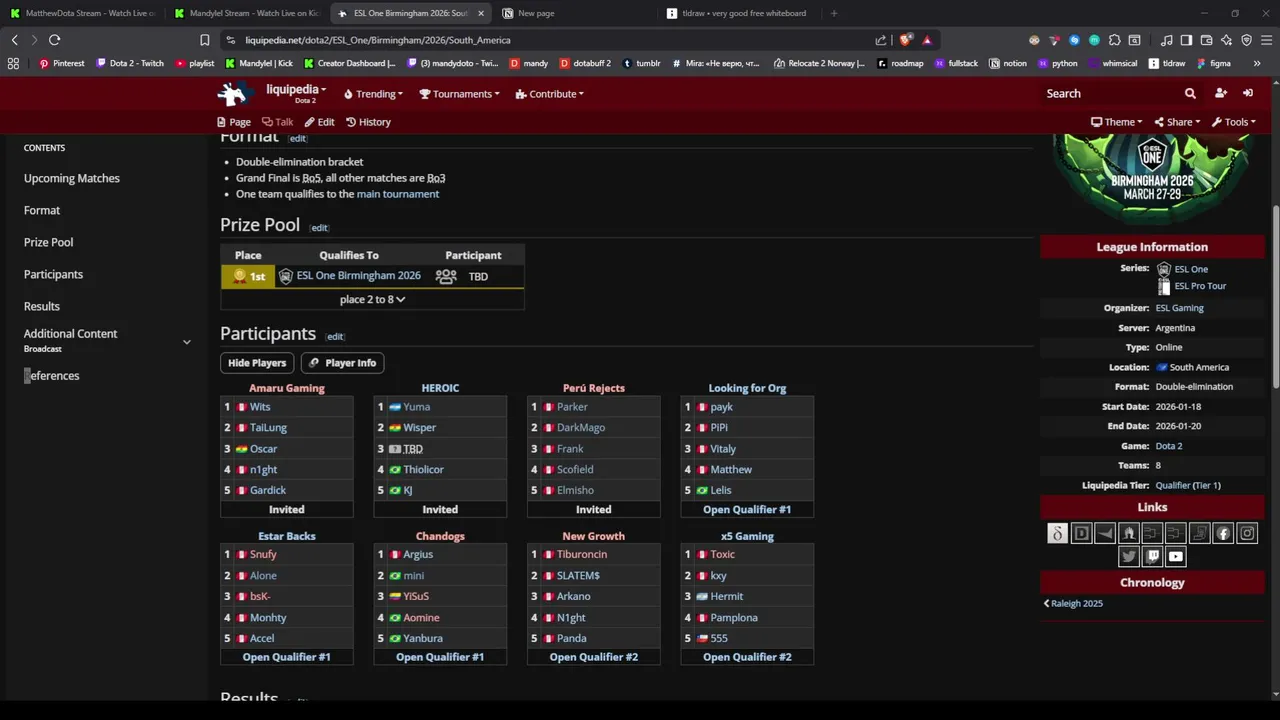Click the bookmark this page icon
Viewport: 1280px width, 720px height.
pyautogui.click(x=204, y=40)
